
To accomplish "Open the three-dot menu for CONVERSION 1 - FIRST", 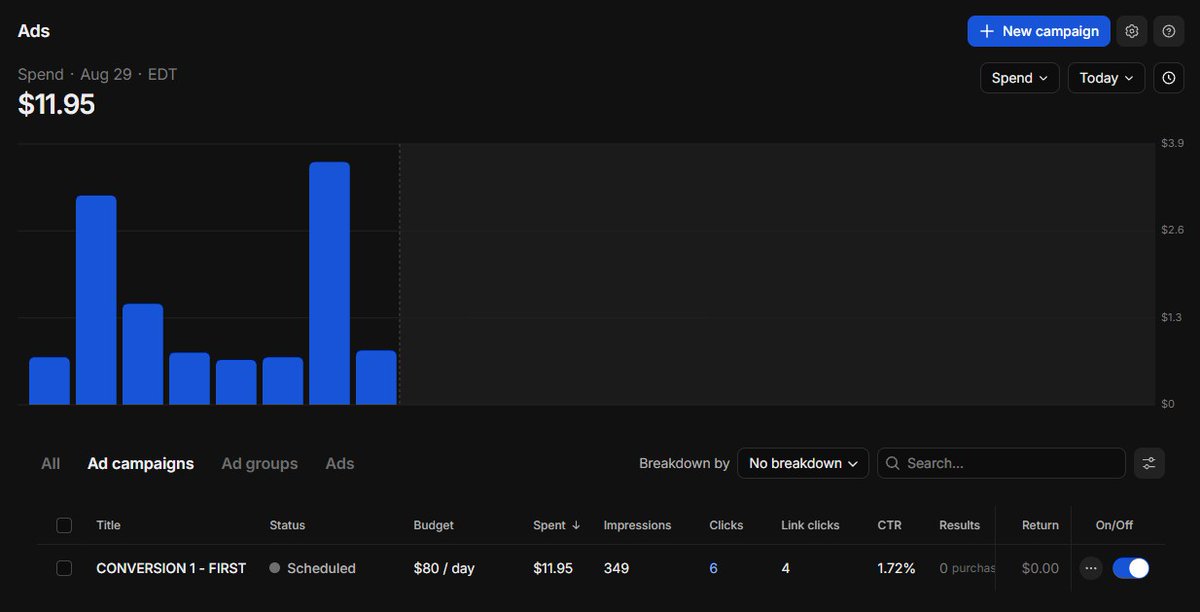I will click(x=1091, y=568).
